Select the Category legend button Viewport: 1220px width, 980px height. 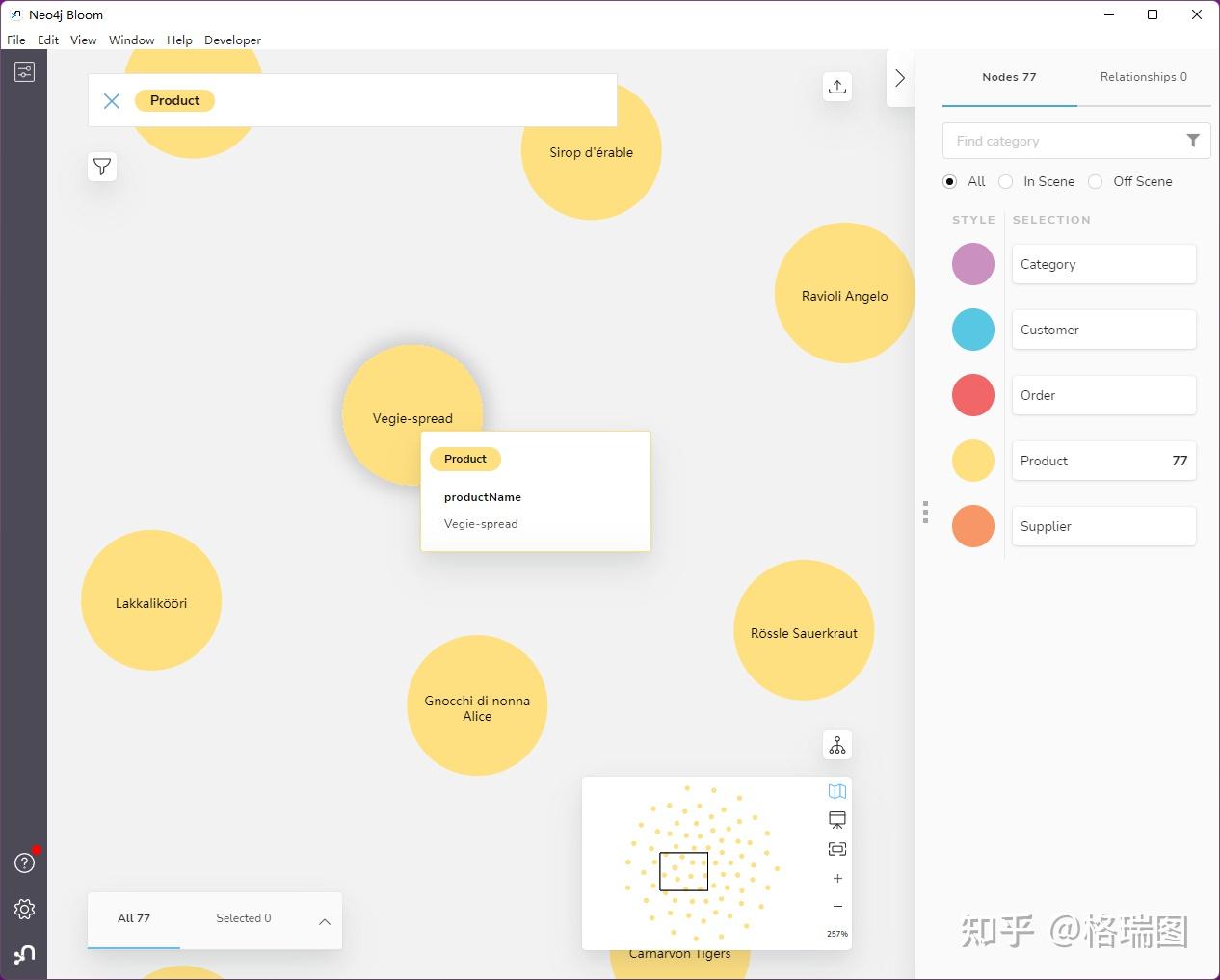click(x=1104, y=264)
